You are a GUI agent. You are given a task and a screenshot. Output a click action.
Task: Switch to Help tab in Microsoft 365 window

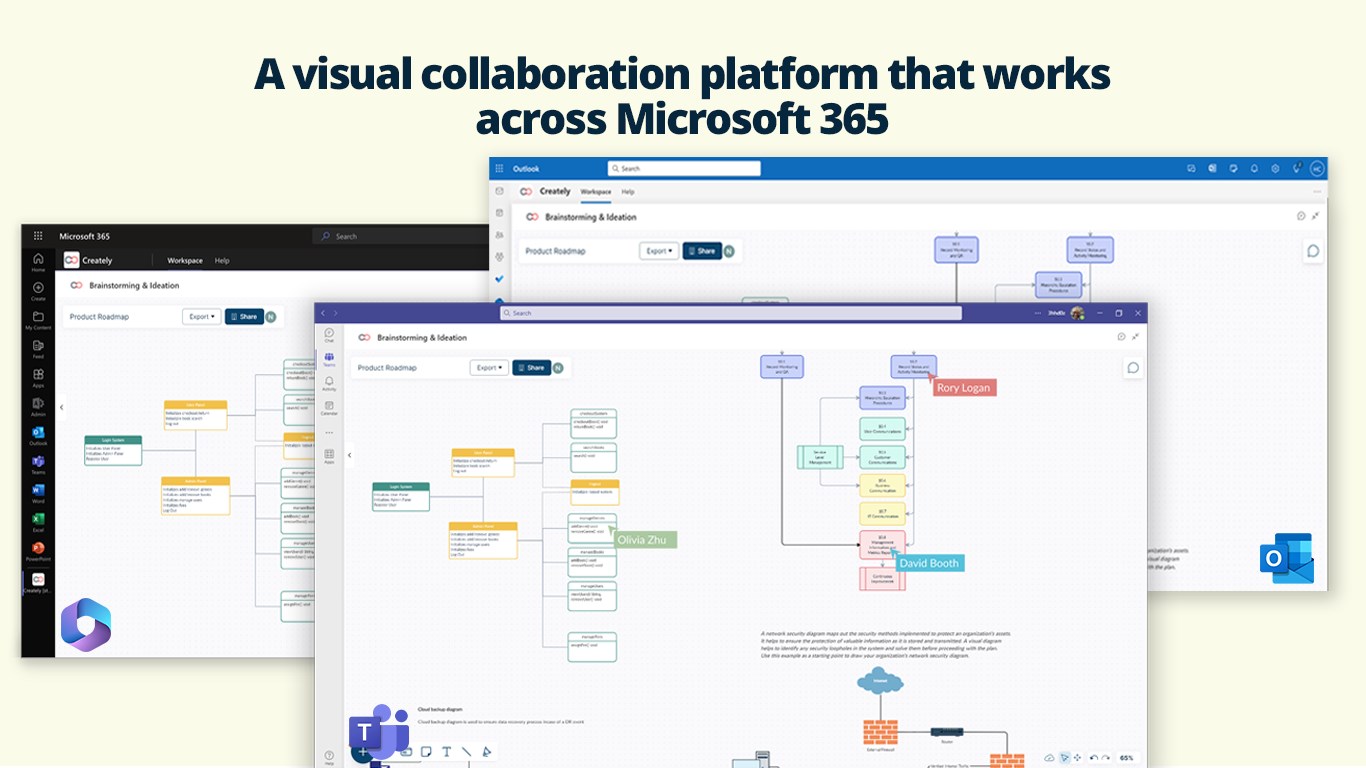(x=222, y=260)
